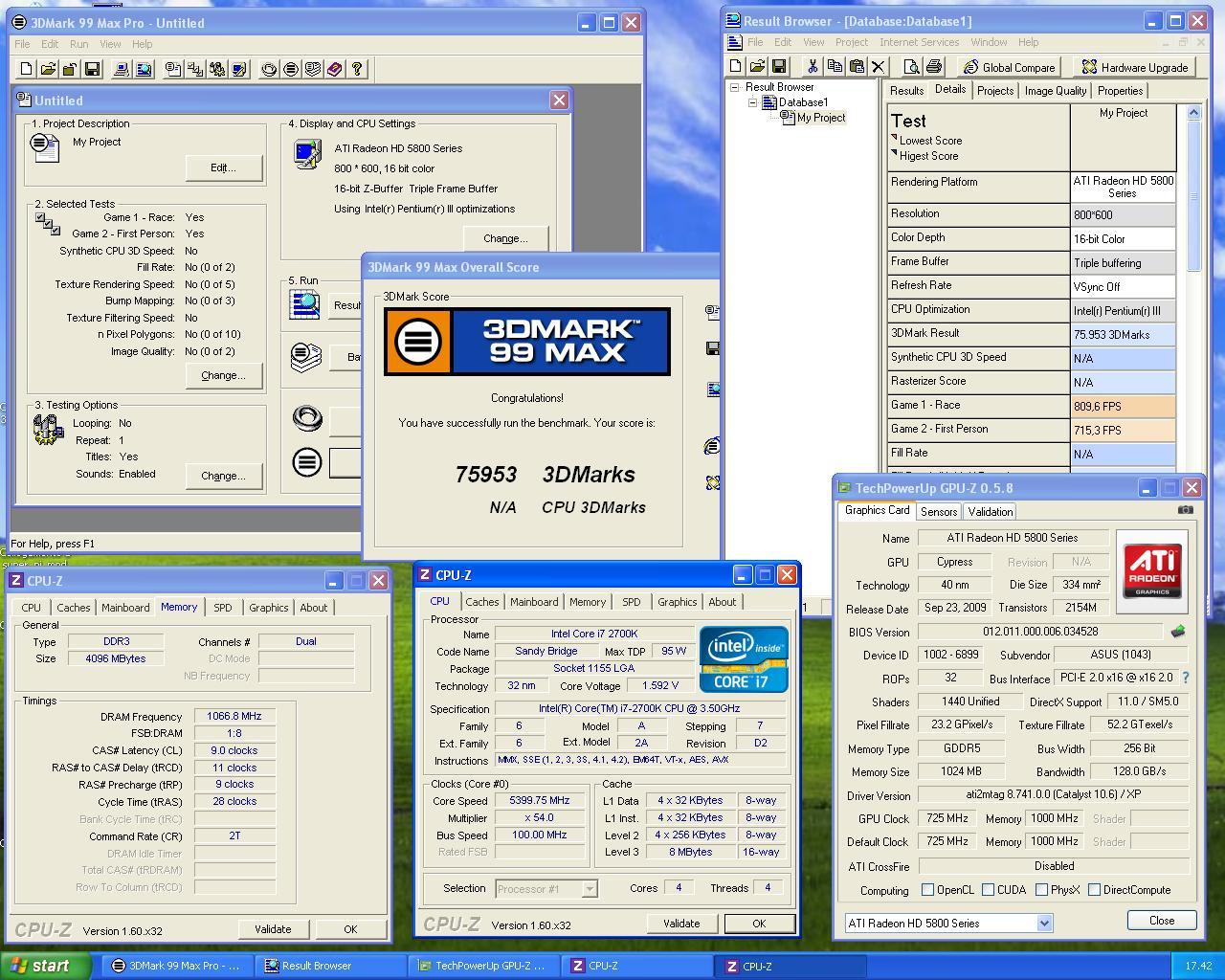Click Change... button under Selected Tests
This screenshot has width=1225, height=980.
(223, 375)
